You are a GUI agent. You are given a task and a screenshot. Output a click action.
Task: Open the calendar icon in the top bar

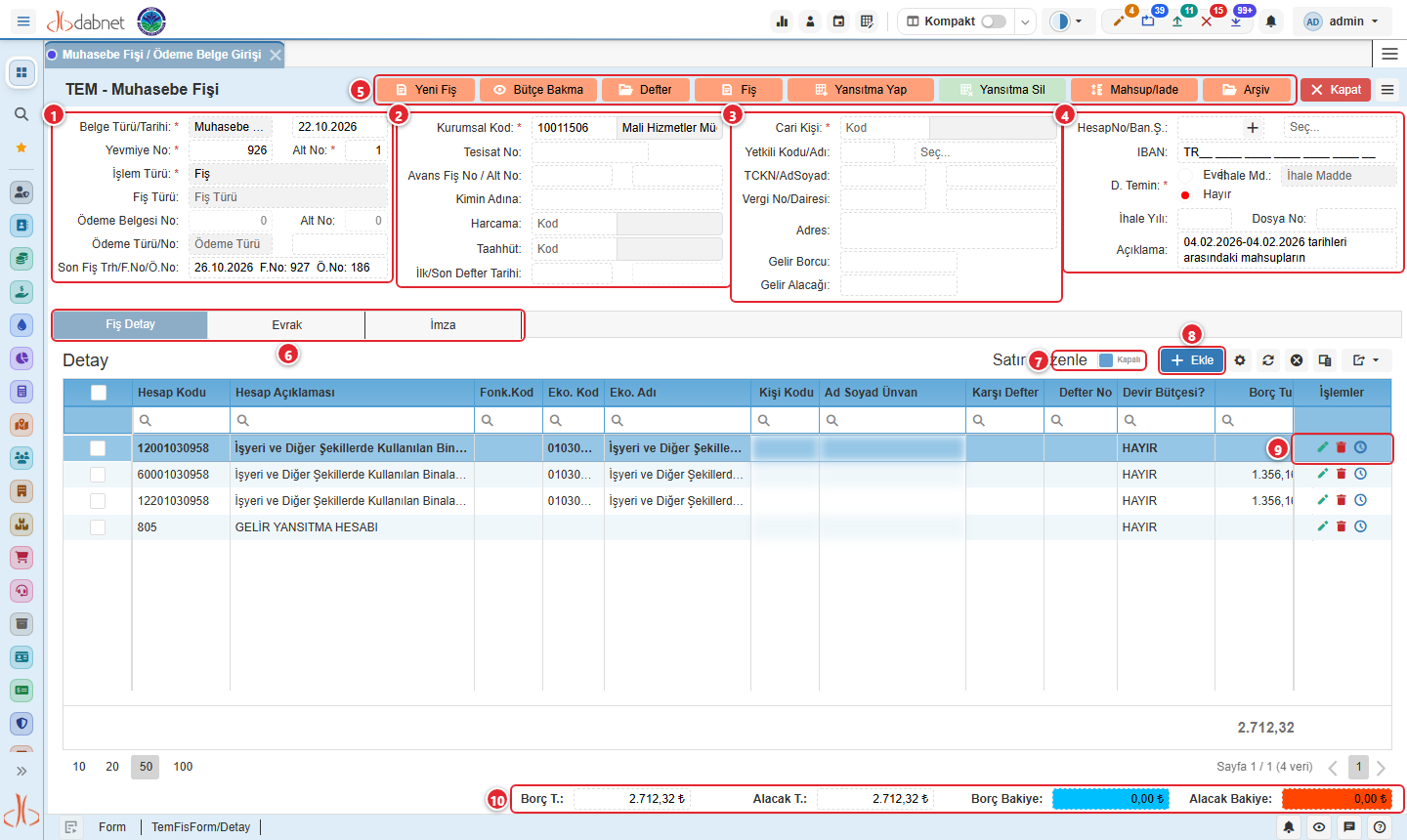point(838,21)
